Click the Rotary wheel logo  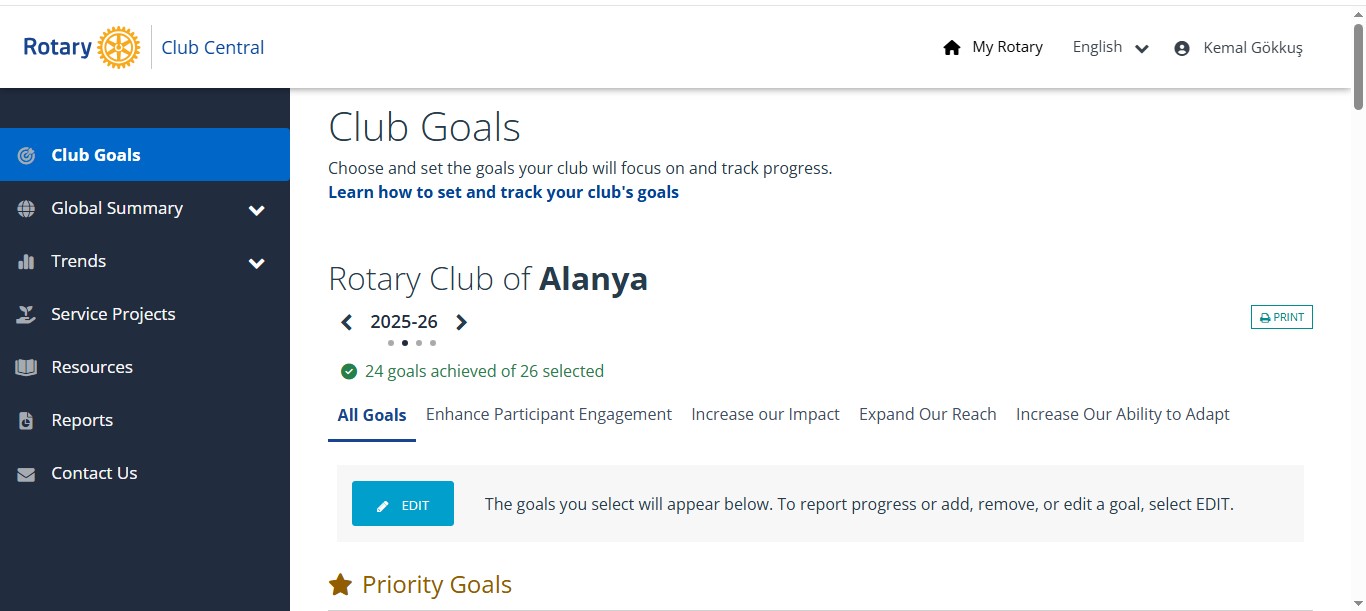[x=119, y=47]
